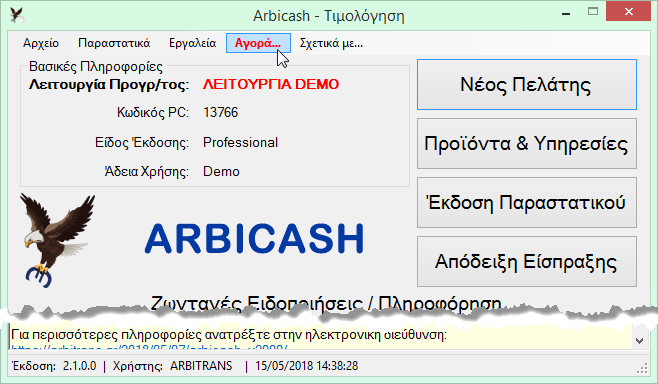Maximize the Arbicash window
658x384 pixels.
(593, 12)
